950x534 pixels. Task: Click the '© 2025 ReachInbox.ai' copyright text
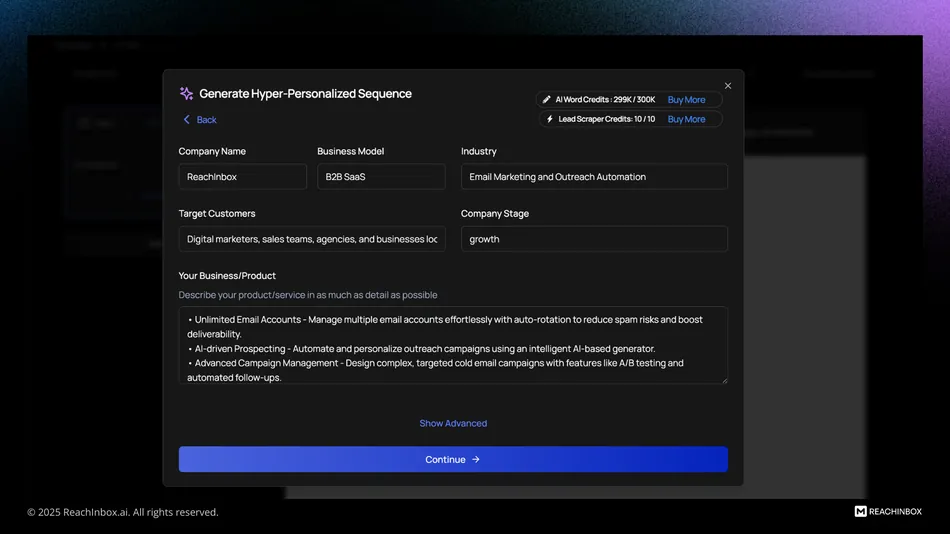tap(123, 512)
